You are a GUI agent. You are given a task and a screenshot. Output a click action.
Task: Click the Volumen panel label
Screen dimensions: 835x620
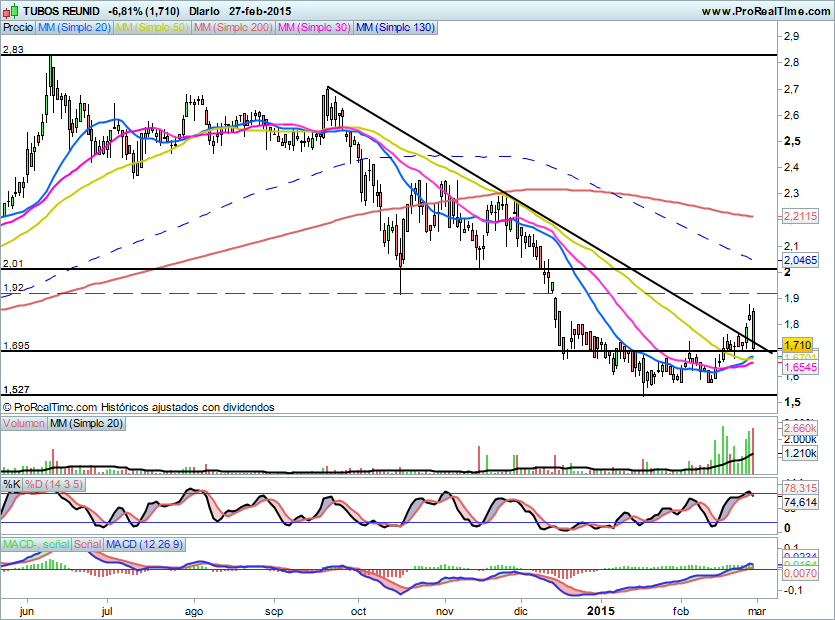[x=24, y=423]
